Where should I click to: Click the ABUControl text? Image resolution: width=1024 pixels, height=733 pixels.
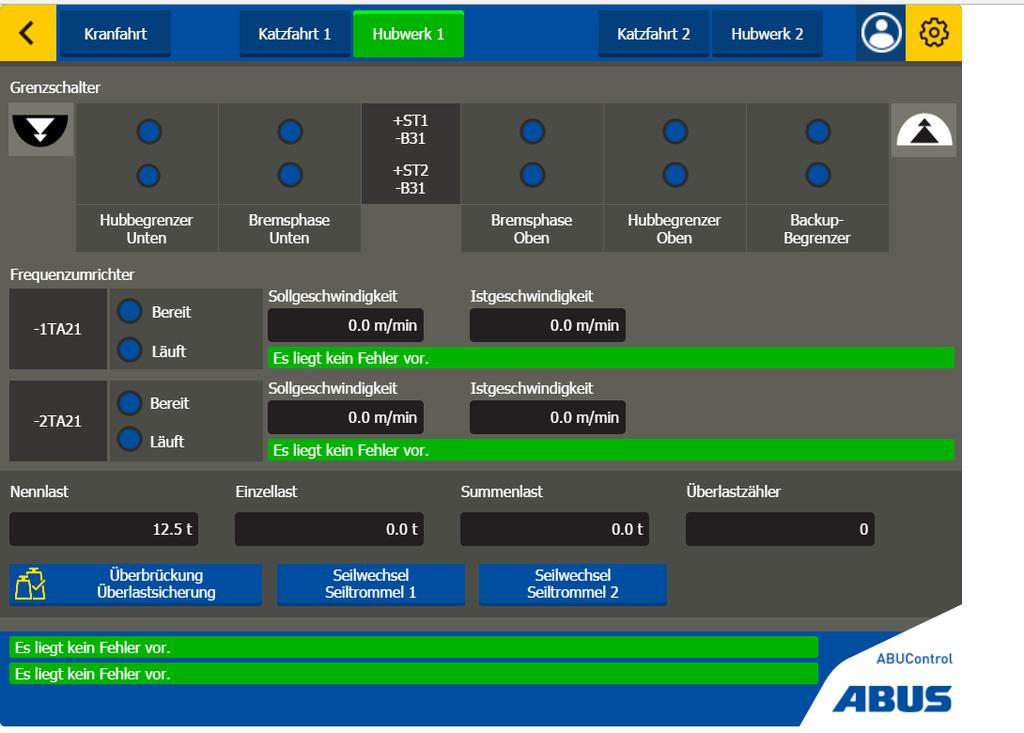tap(914, 659)
